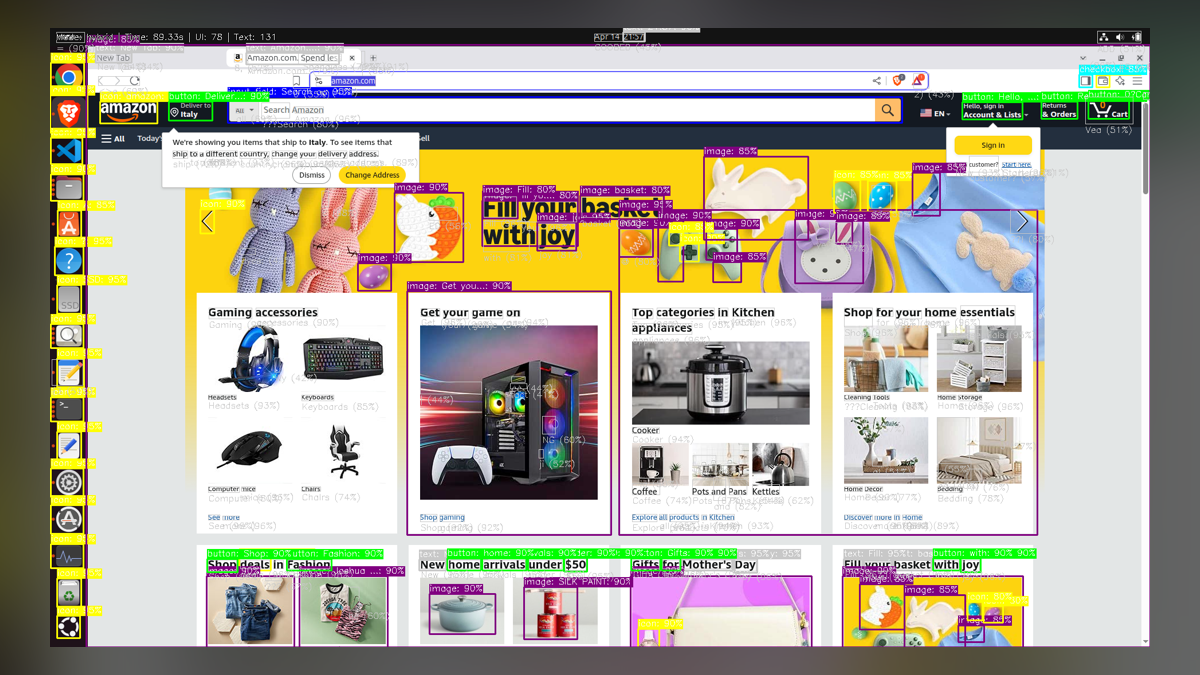
Task: Open the SSD drive dock icon
Action: pos(68,298)
